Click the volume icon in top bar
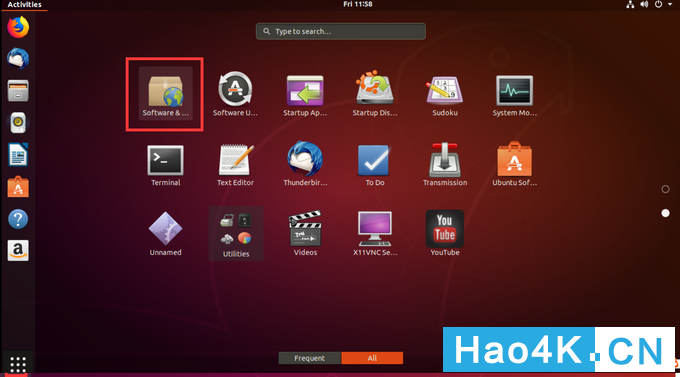The height and width of the screenshot is (377, 680). coord(644,4)
